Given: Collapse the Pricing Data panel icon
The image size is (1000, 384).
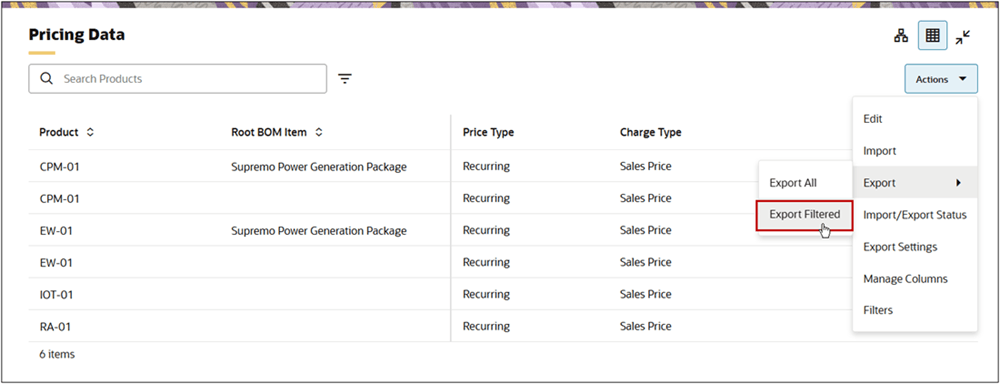Looking at the screenshot, I should coord(962,37).
